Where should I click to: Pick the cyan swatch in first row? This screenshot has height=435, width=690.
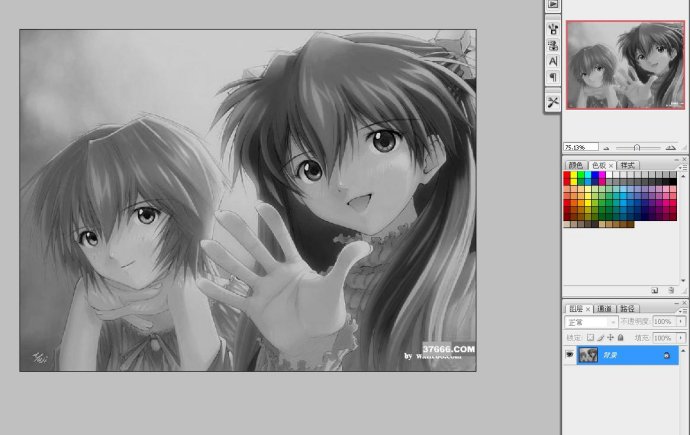[588, 175]
